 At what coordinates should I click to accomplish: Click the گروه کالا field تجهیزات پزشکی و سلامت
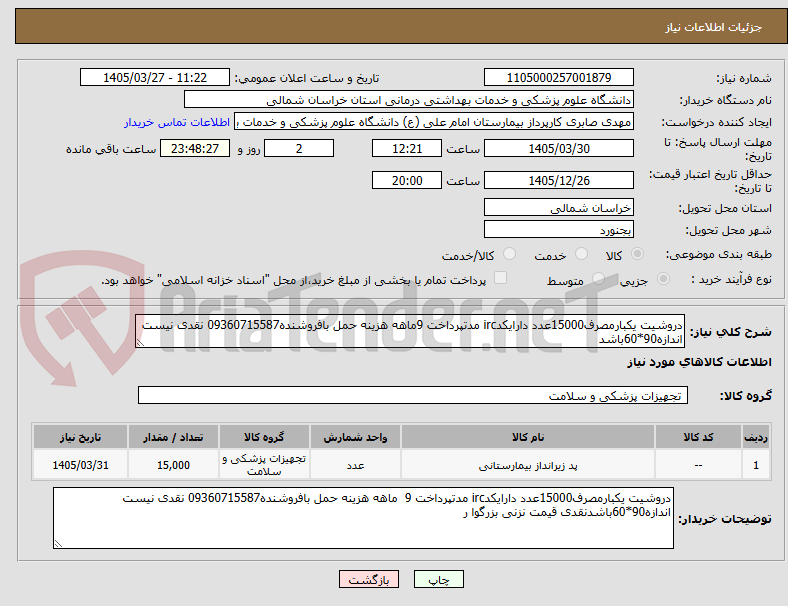(413, 395)
